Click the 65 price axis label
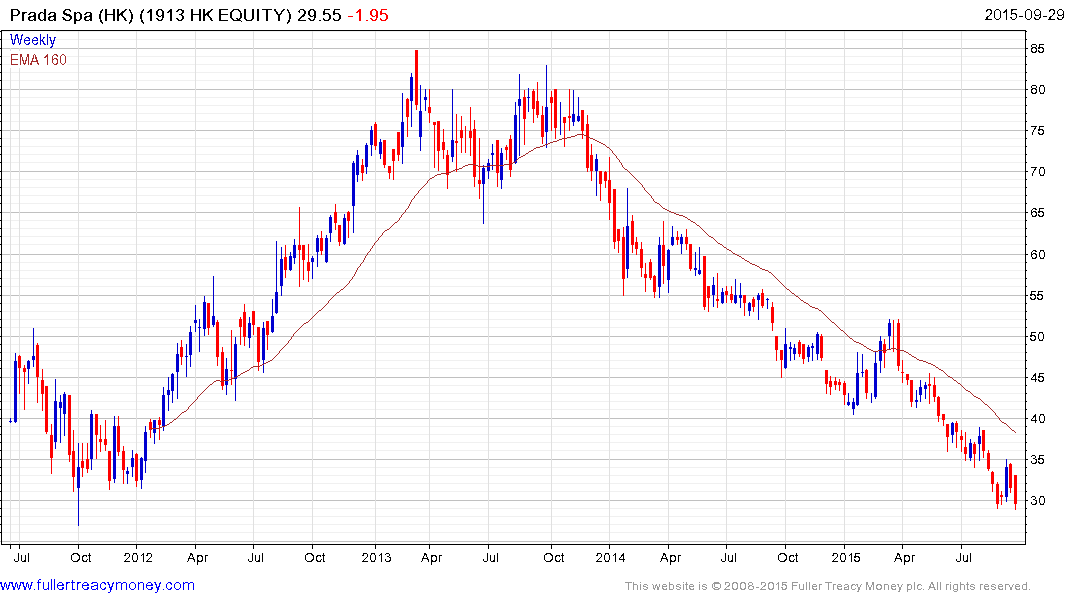The width and height of the screenshot is (1075, 600). [x=1037, y=213]
